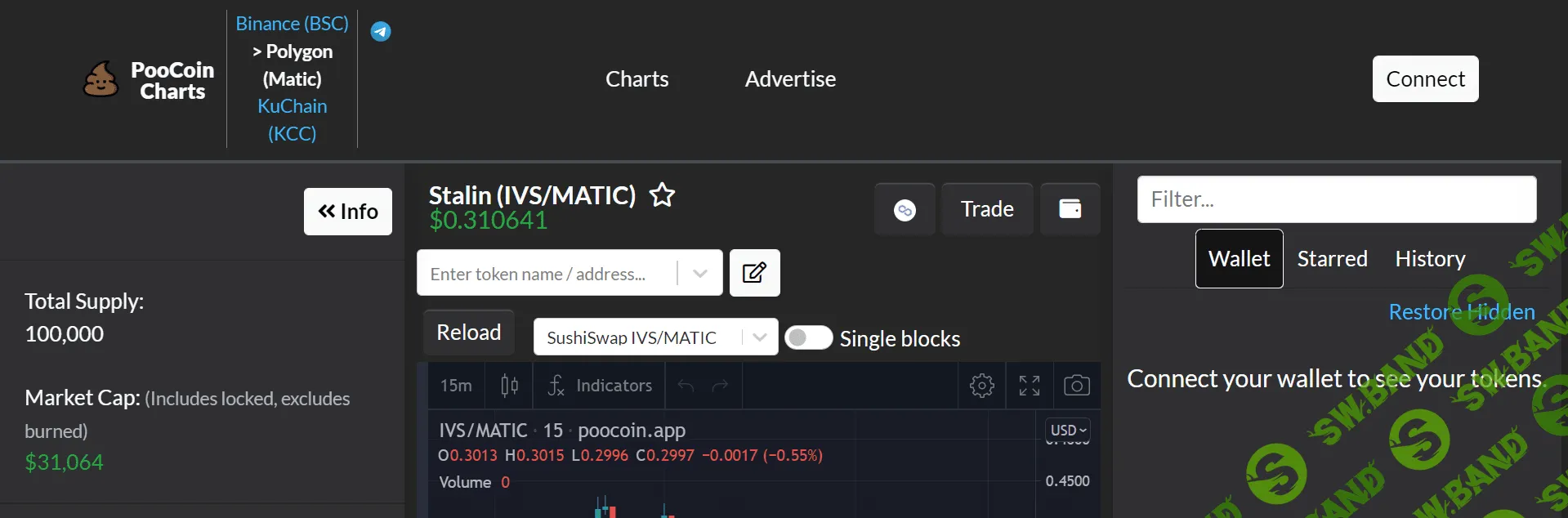Open the Telegram link icon
1568x518 pixels.
(x=381, y=32)
